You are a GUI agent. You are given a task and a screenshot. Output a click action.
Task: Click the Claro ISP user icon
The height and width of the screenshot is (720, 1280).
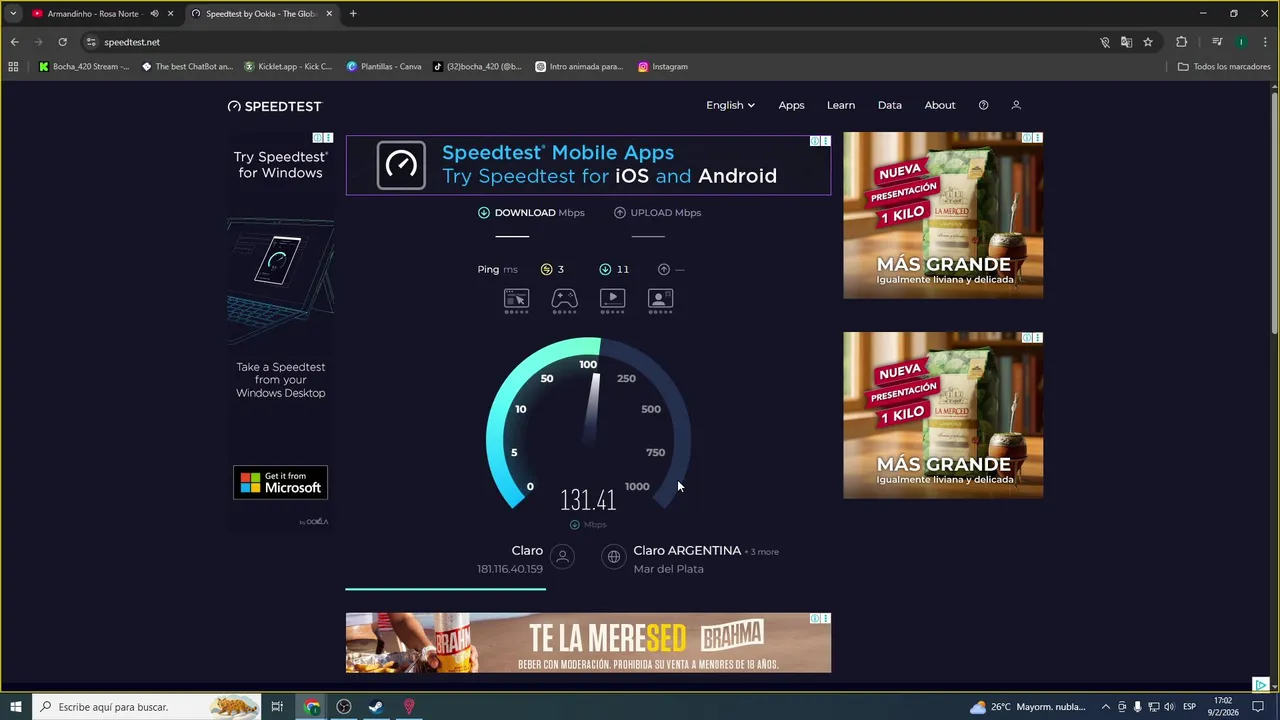coord(562,557)
